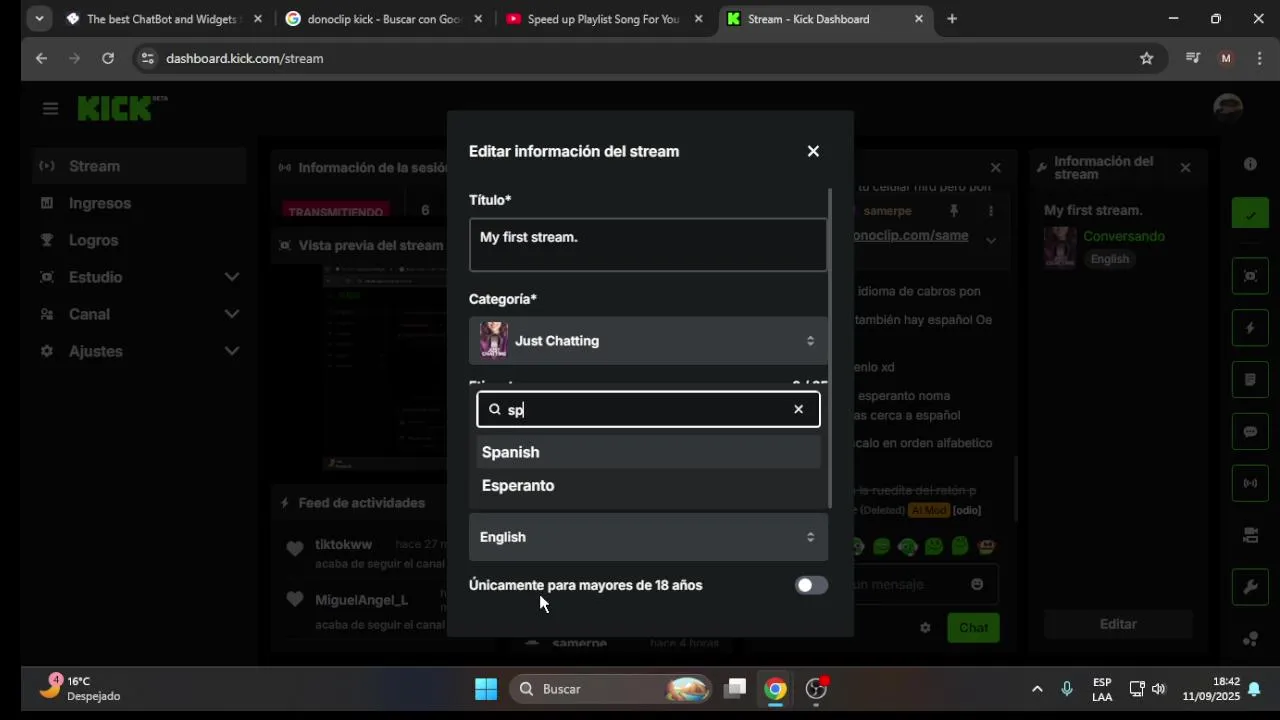Open the Windows Start menu
This screenshot has width=1280, height=720.
coord(486,689)
